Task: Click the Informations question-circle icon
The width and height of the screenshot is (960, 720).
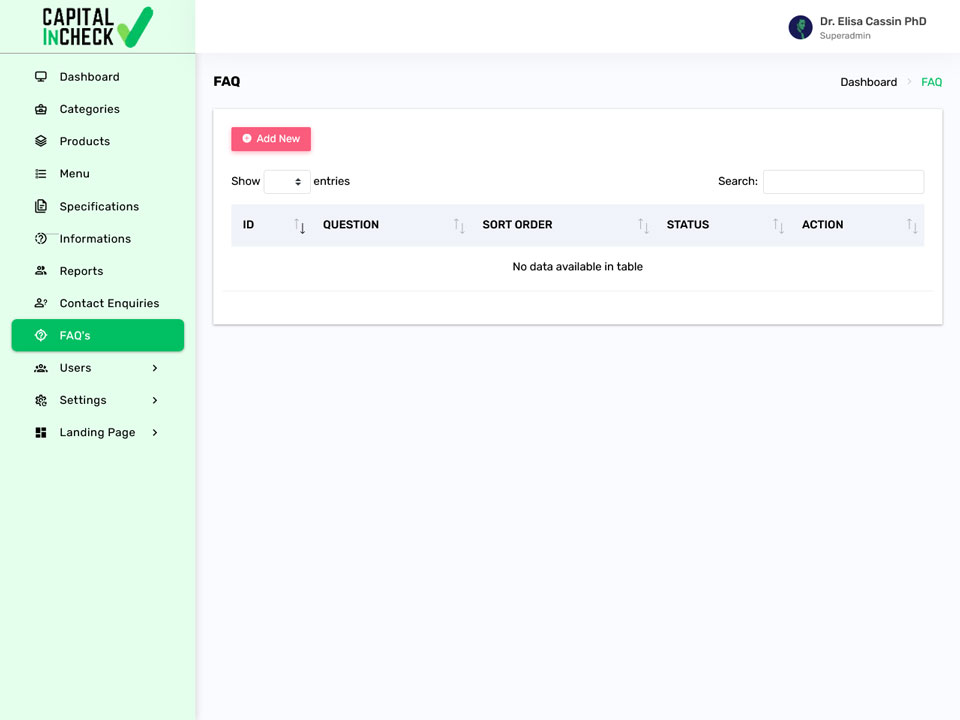Action: (41, 239)
